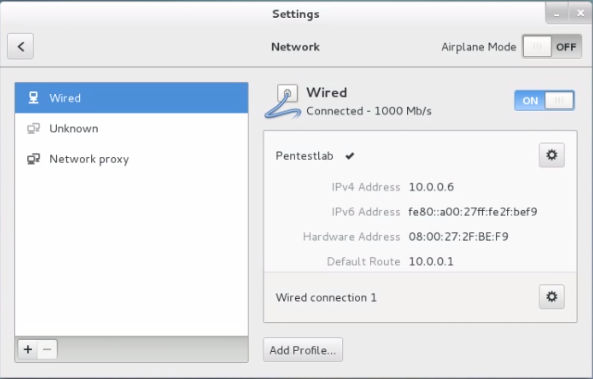Image resolution: width=593 pixels, height=379 pixels.
Task: Click the Pentestlab active checkmark
Action: (x=350, y=156)
